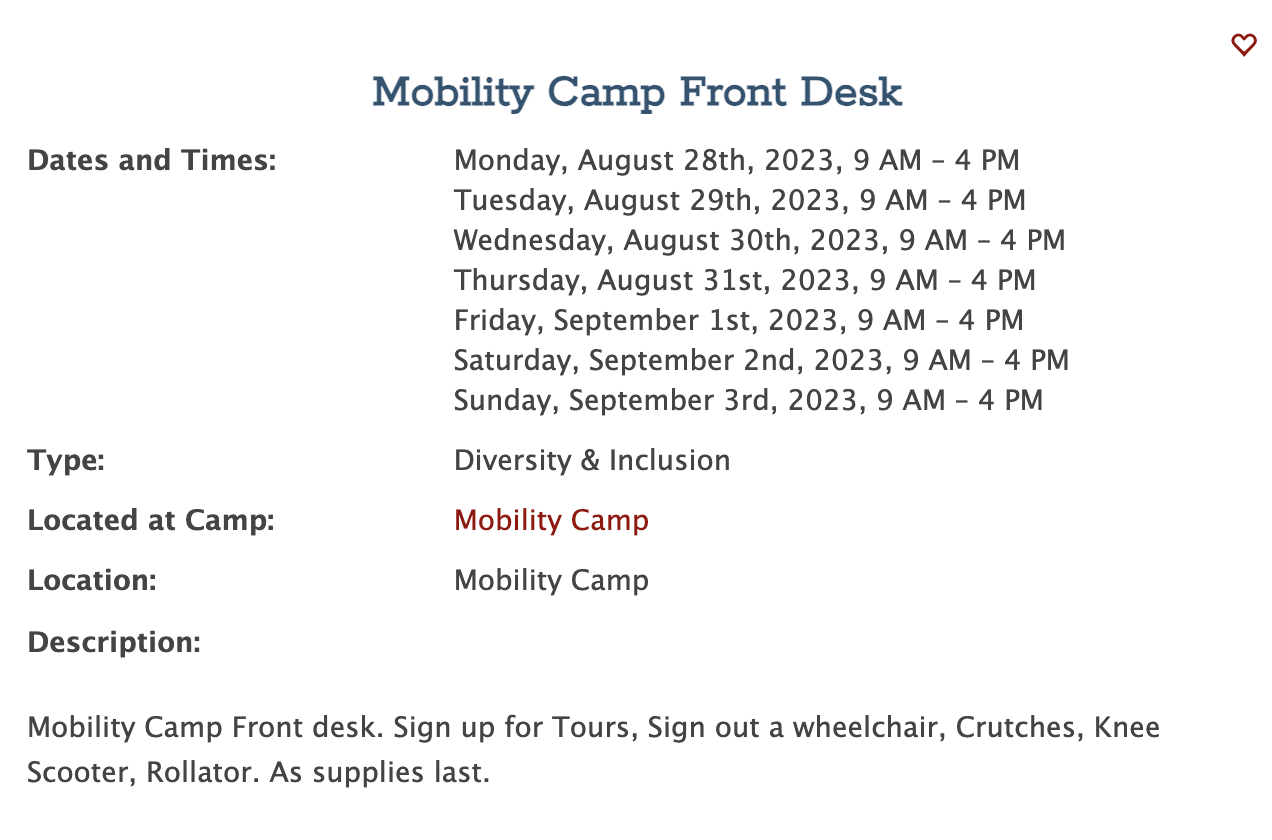Click the Mobility Camp Front Desk title
Image resolution: width=1272 pixels, height=840 pixels.
point(637,93)
